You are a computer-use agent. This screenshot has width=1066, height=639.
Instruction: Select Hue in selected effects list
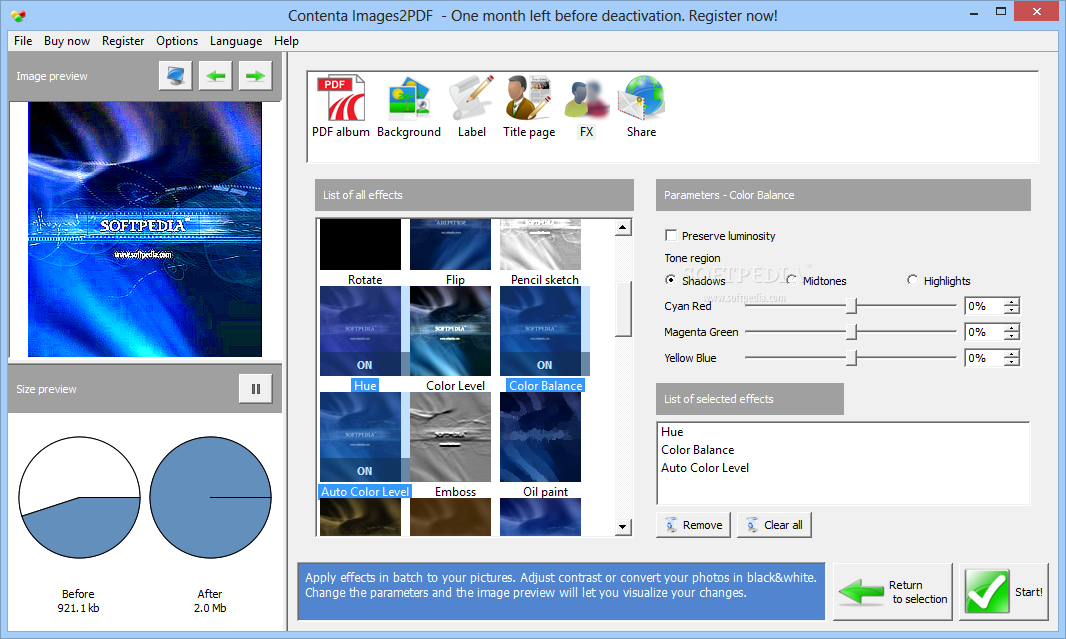672,432
